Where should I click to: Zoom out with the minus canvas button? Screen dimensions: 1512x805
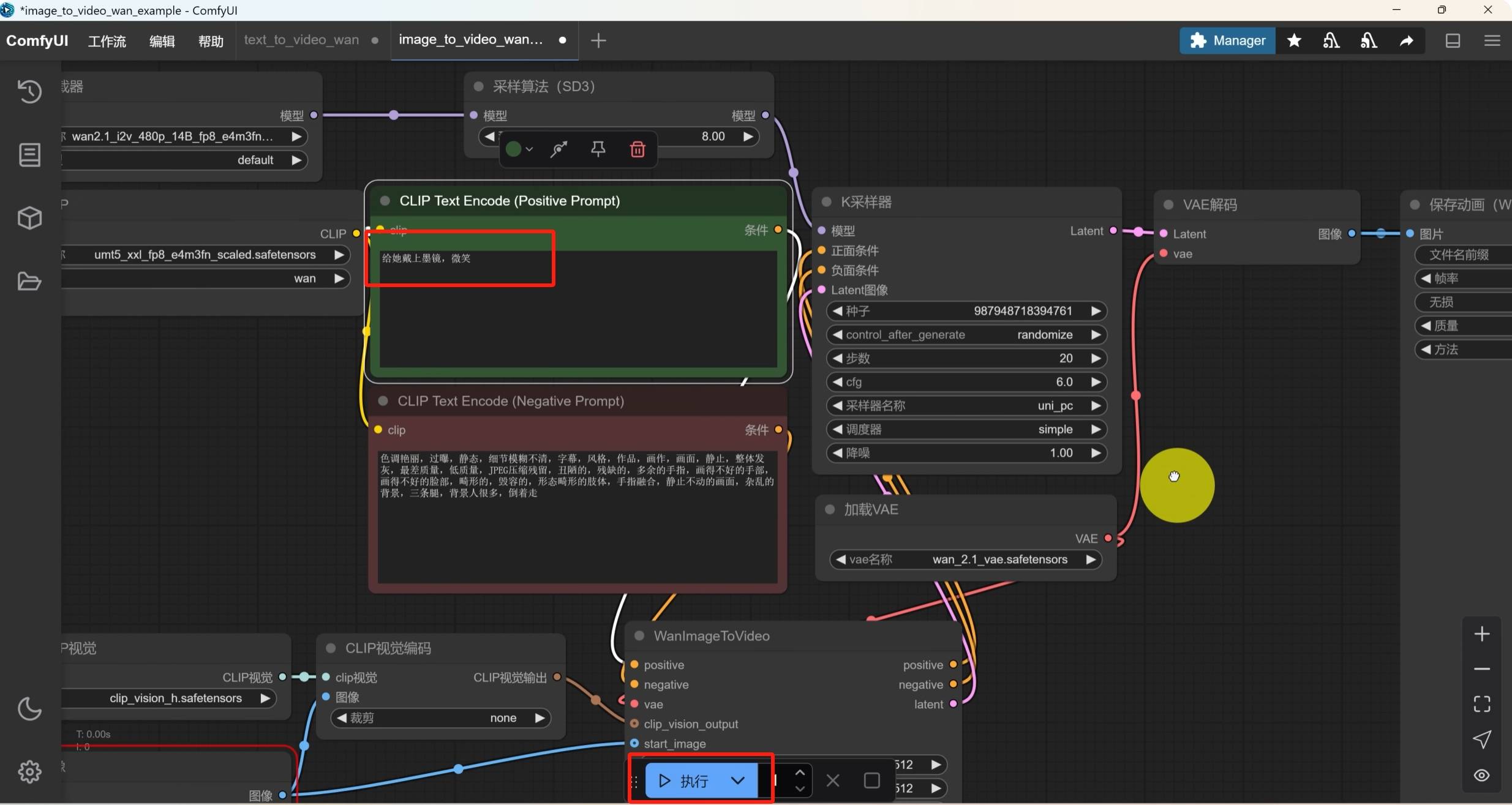click(x=1481, y=668)
